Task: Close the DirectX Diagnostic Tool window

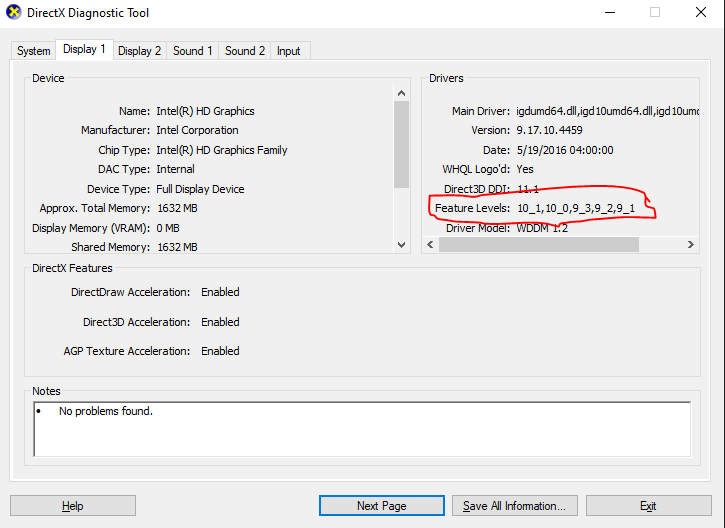Action: coord(701,12)
